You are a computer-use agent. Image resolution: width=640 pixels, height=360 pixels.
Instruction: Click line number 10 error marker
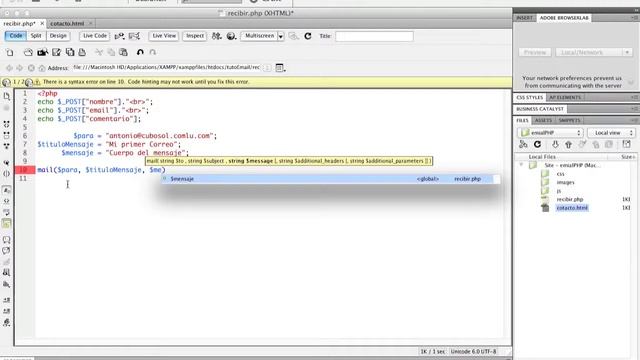[24, 170]
